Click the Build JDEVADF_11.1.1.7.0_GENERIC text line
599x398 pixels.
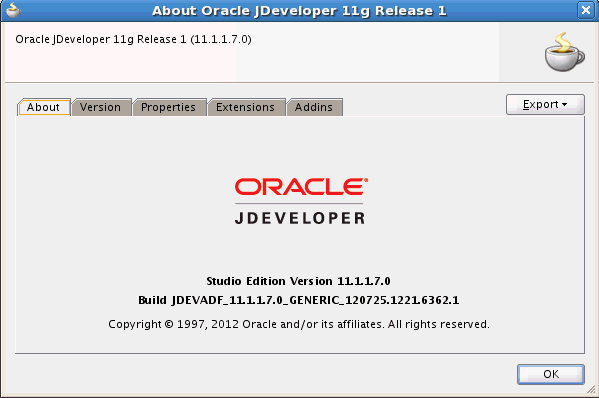point(298,300)
